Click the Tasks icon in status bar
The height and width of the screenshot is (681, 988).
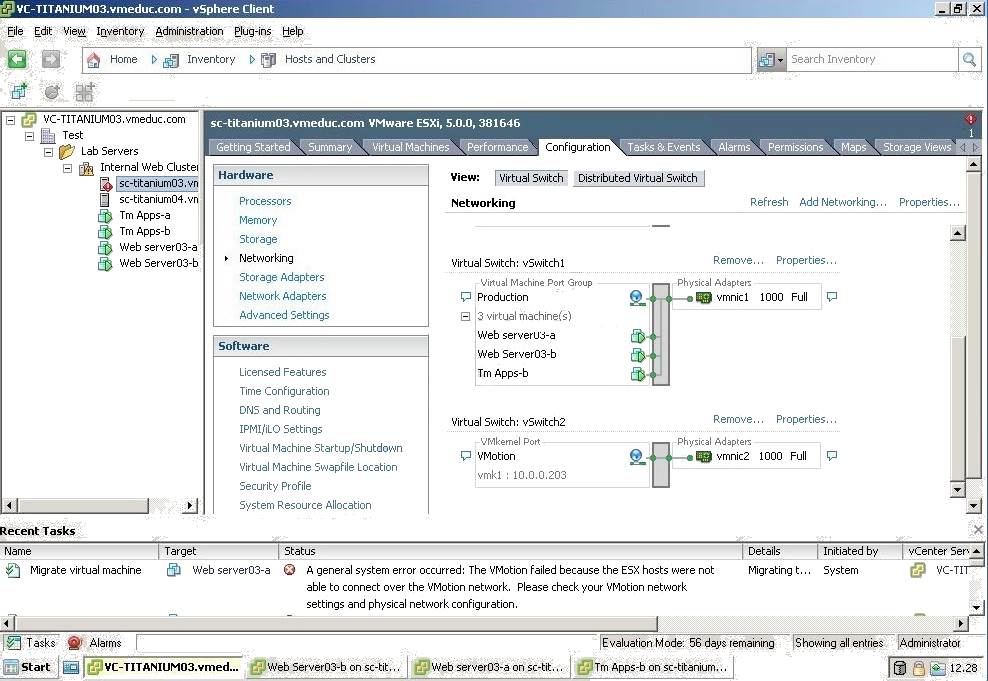point(13,643)
